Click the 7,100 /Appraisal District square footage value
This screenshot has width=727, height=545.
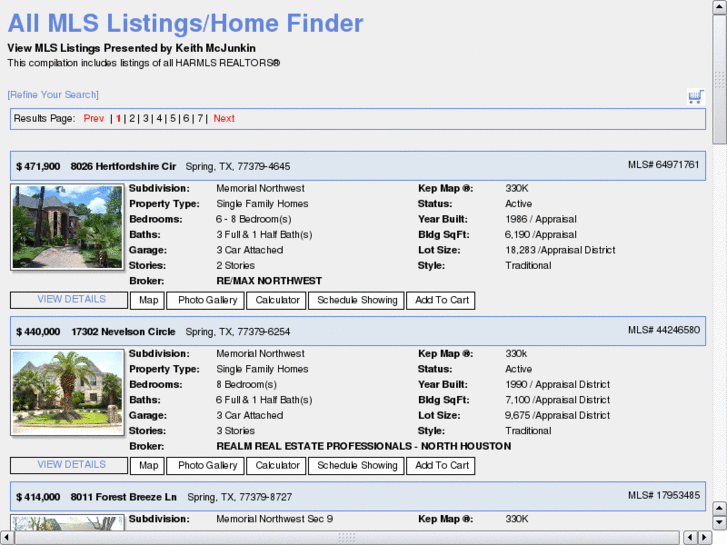coord(557,400)
